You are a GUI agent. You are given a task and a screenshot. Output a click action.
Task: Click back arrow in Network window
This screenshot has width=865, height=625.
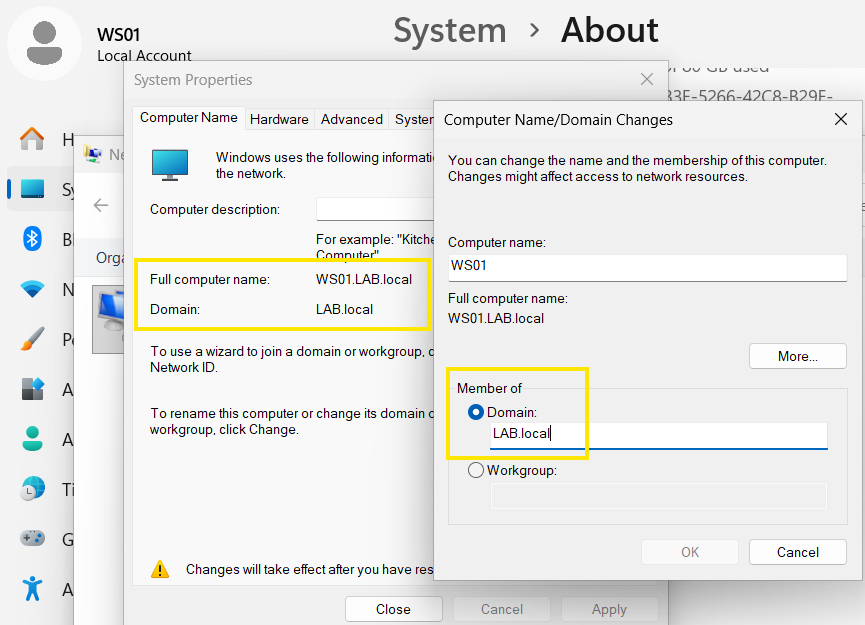click(x=100, y=206)
